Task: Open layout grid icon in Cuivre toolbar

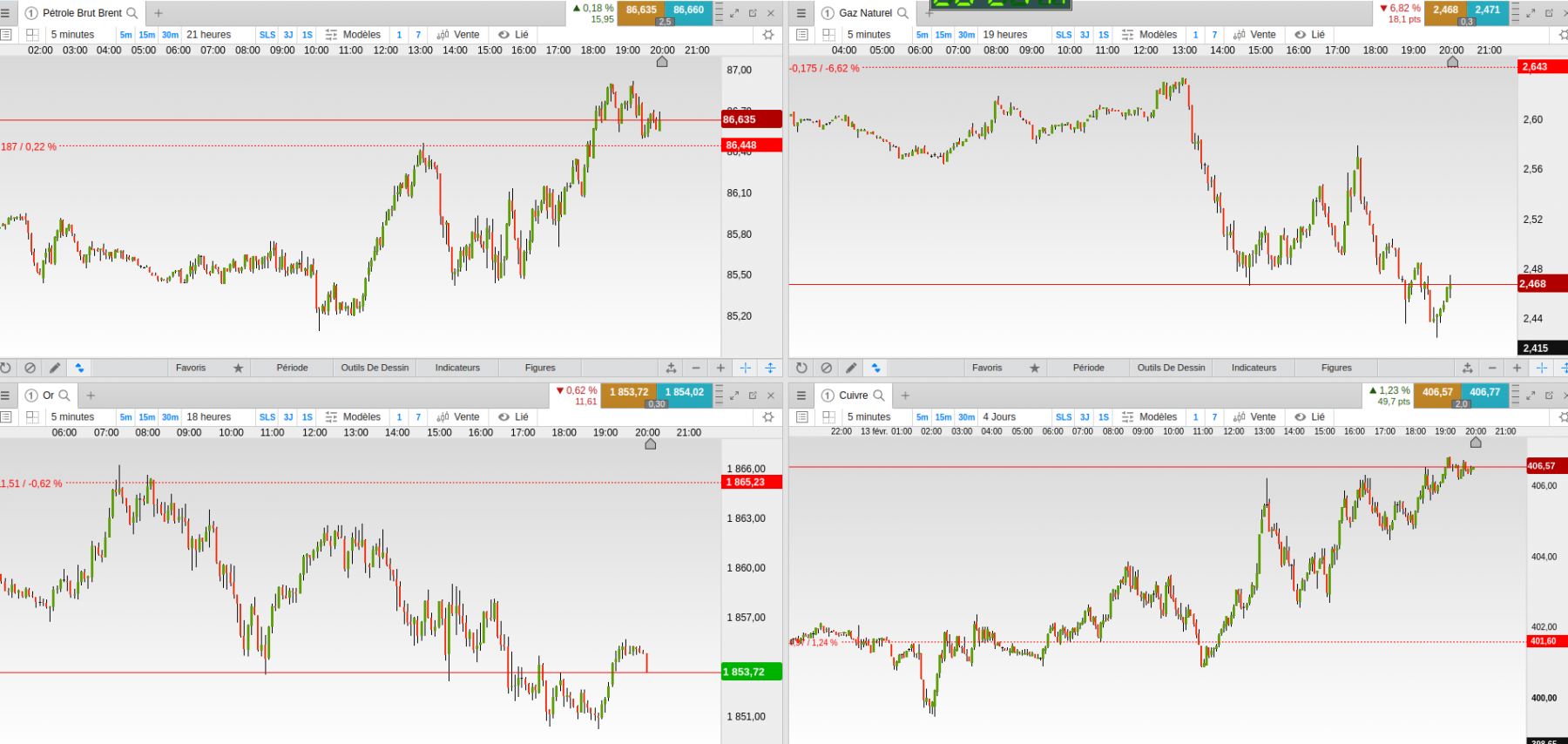Action: coord(828,417)
